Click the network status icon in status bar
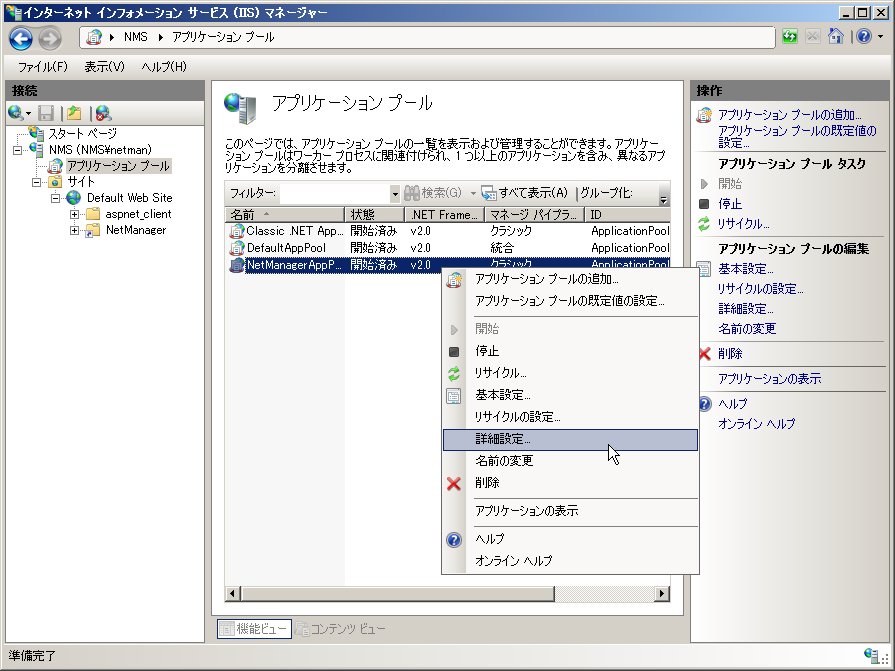The width and height of the screenshot is (895, 671). [872, 655]
